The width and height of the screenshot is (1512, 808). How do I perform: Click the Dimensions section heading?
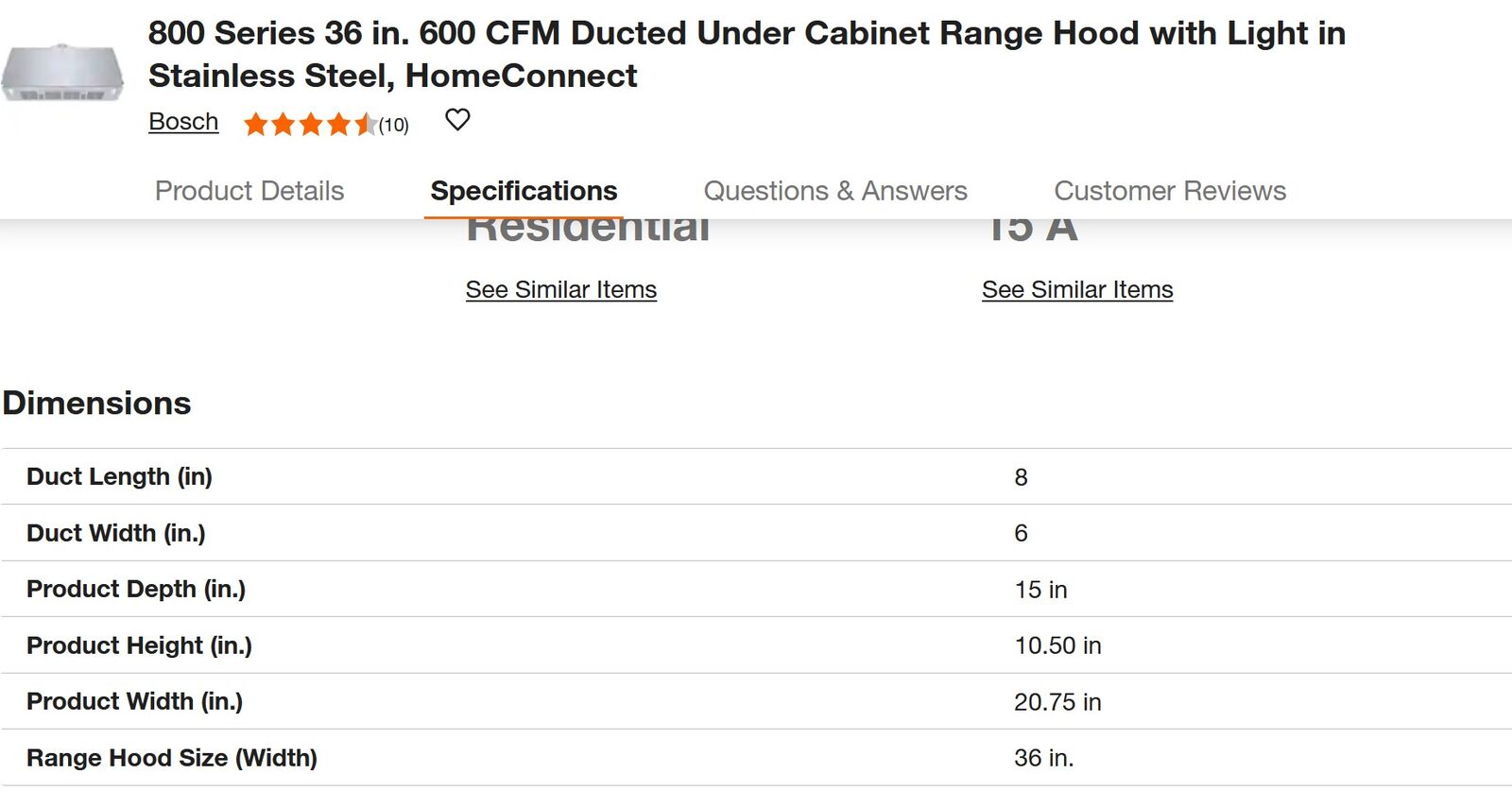point(96,404)
